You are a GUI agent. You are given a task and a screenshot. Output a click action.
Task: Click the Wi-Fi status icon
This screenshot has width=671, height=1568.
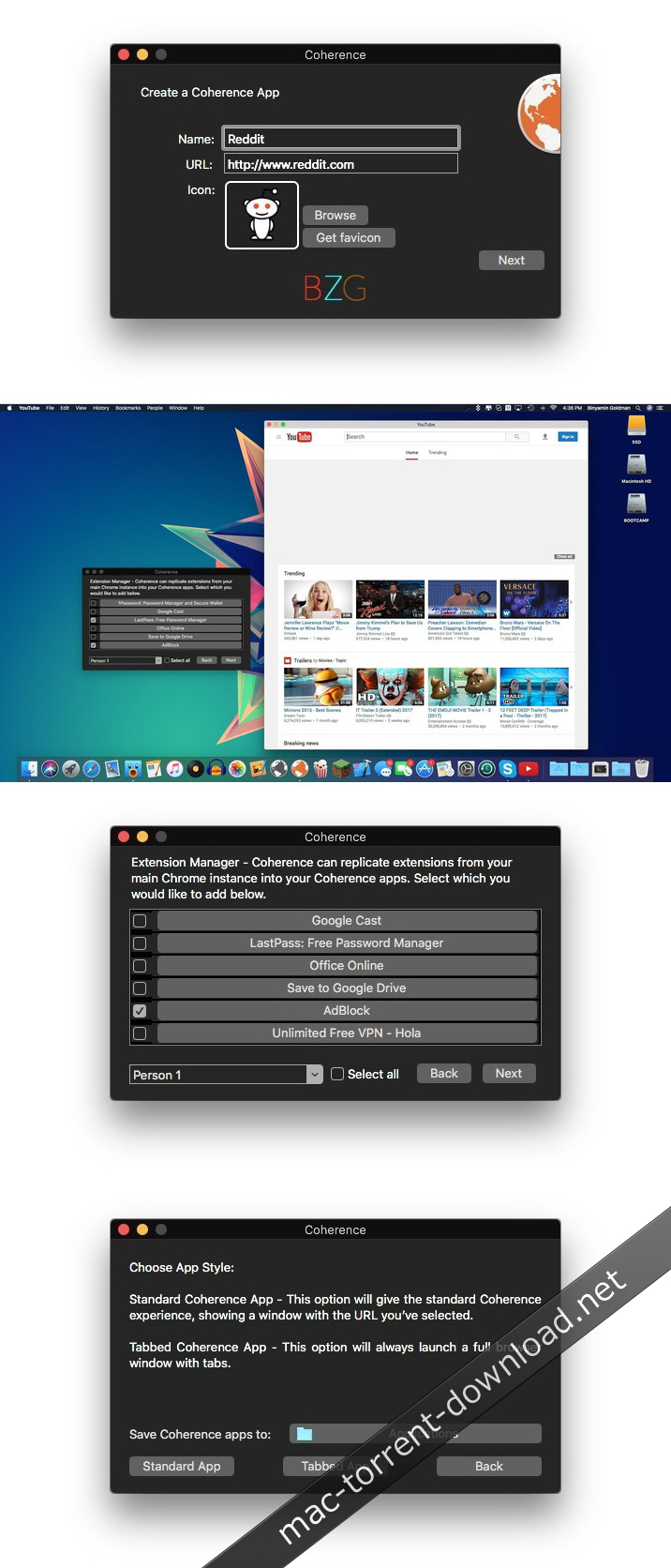click(553, 408)
